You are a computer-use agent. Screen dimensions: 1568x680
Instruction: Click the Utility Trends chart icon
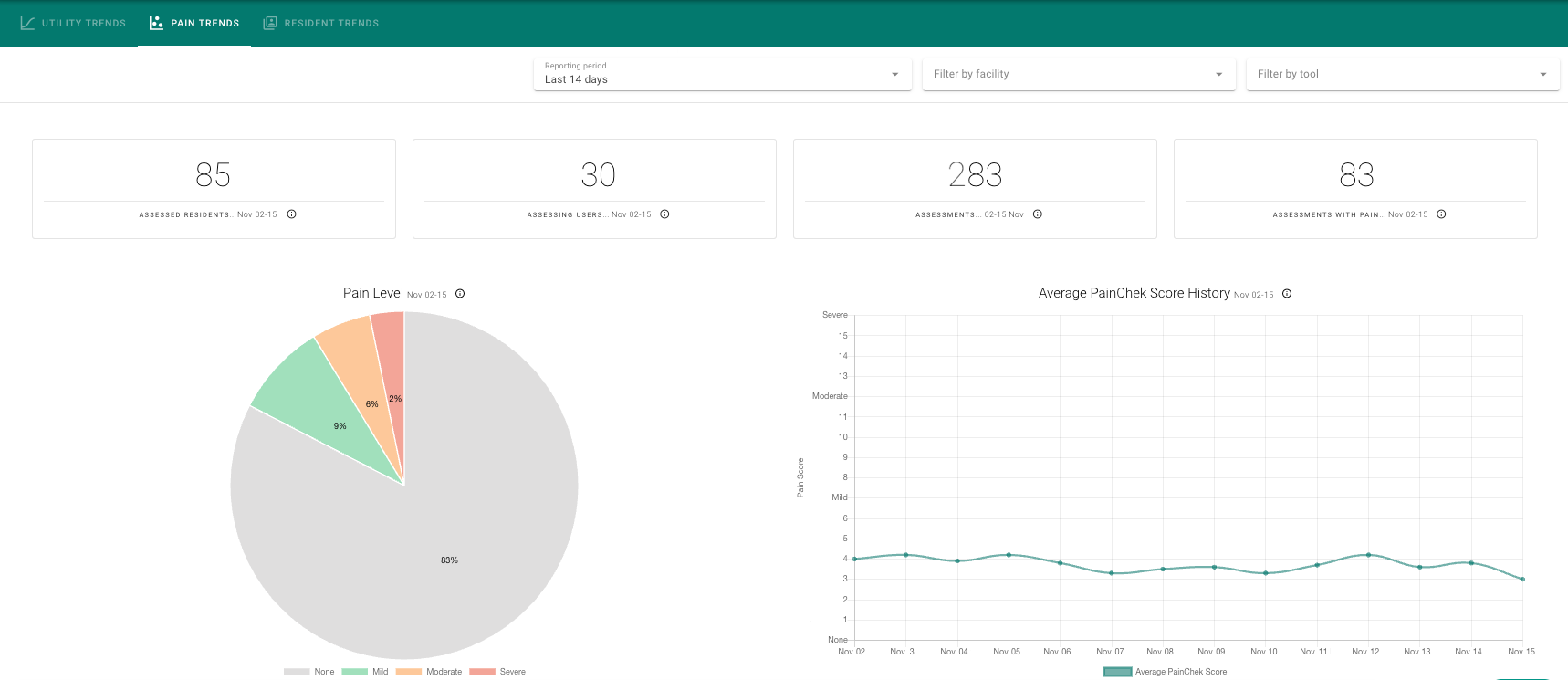tap(27, 23)
